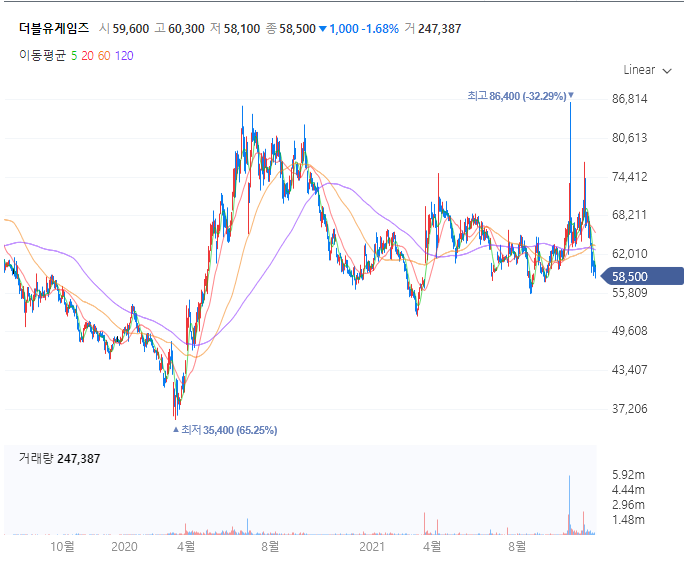Open the Linear scale dropdown
This screenshot has width=689, height=567.
647,70
